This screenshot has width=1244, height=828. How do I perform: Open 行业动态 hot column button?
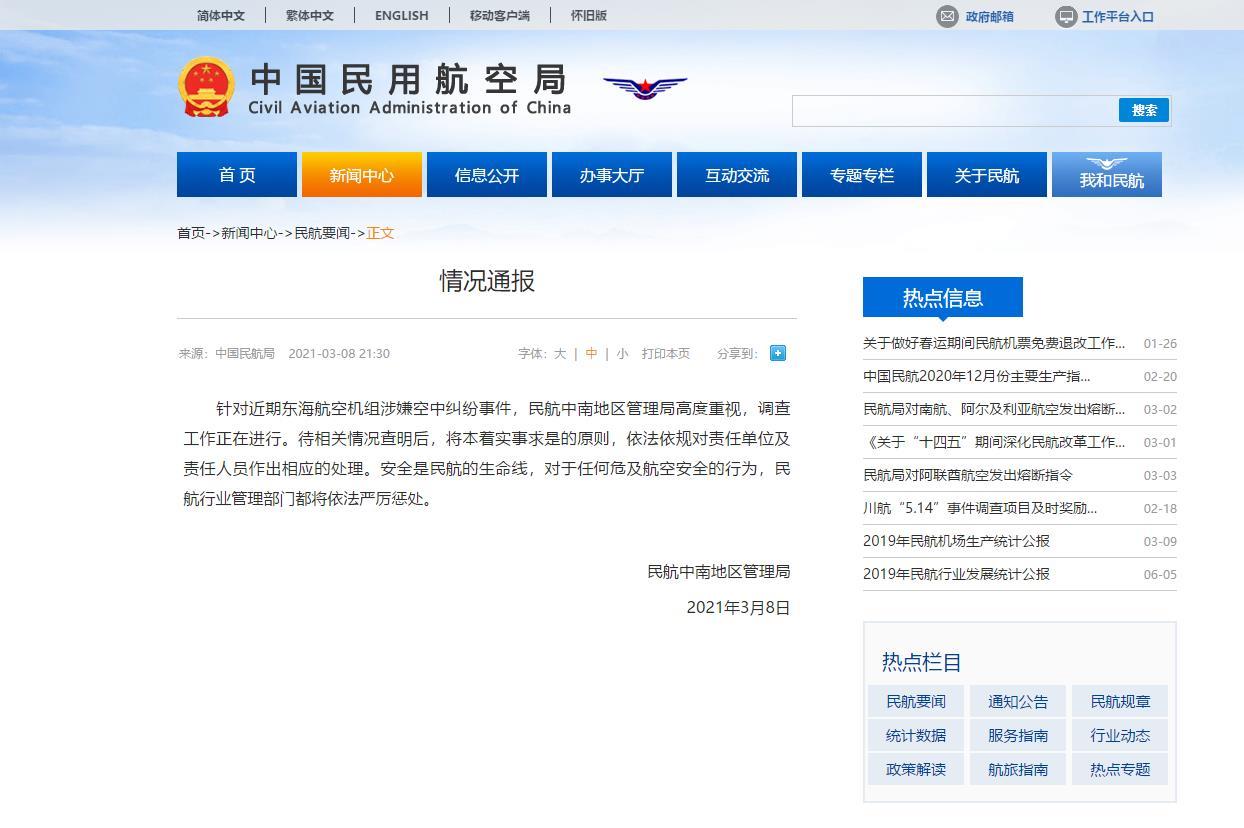pyautogui.click(x=1120, y=735)
